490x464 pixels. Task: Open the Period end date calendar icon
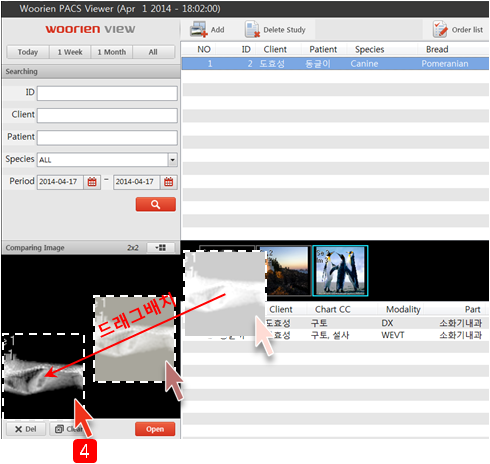(x=169, y=182)
